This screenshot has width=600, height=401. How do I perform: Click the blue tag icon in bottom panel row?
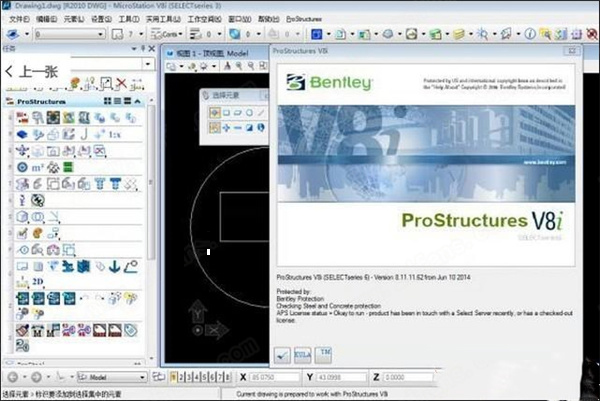click(130, 330)
